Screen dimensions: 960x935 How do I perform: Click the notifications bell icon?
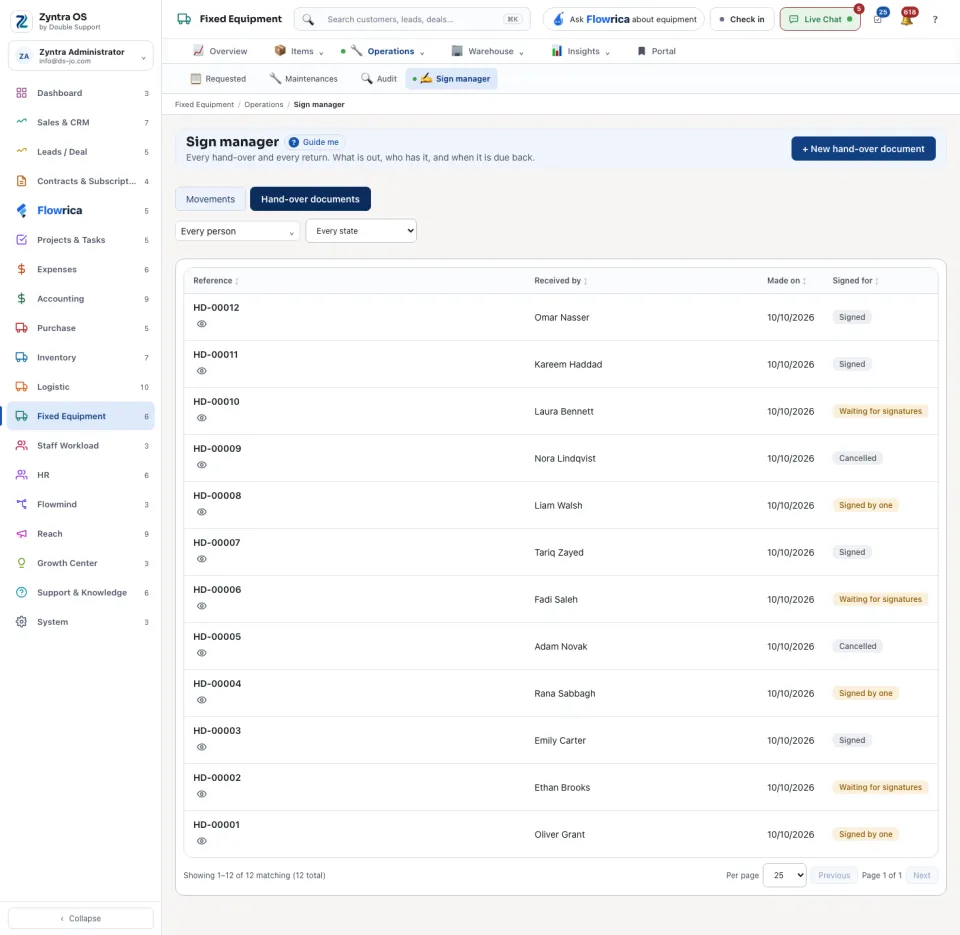pos(907,19)
